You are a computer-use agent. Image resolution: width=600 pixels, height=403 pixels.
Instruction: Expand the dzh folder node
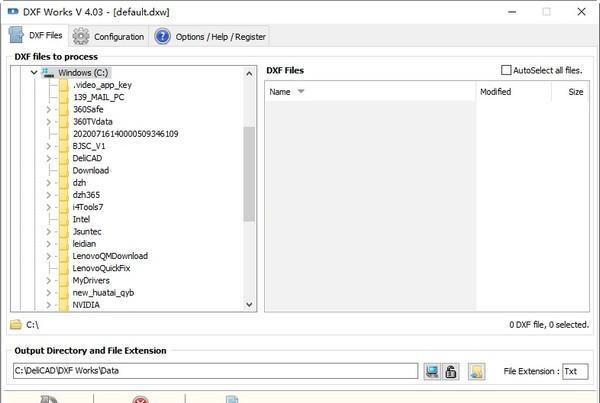tap(49, 183)
